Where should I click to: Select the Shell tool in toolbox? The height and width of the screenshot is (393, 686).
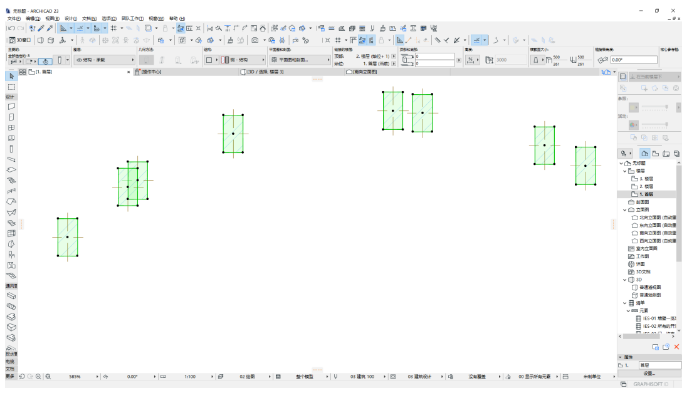[x=11, y=212]
